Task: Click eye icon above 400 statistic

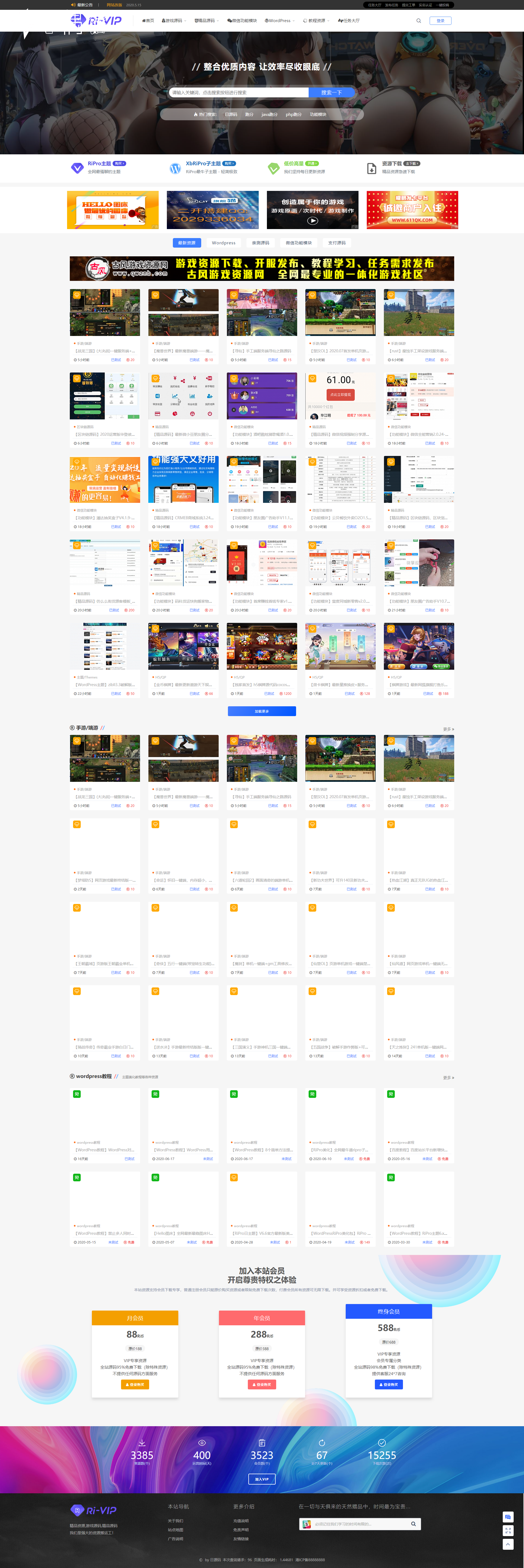Action: 202,1443
